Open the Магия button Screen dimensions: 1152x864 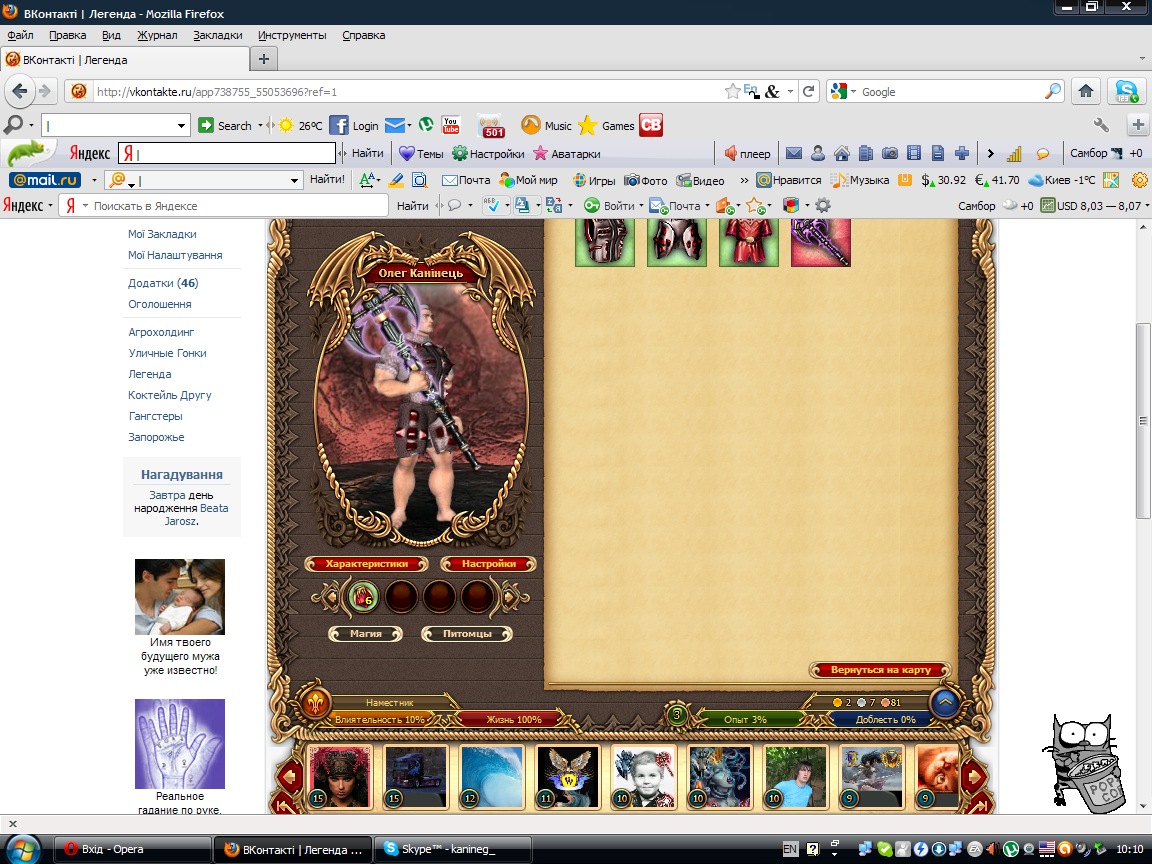pos(365,633)
